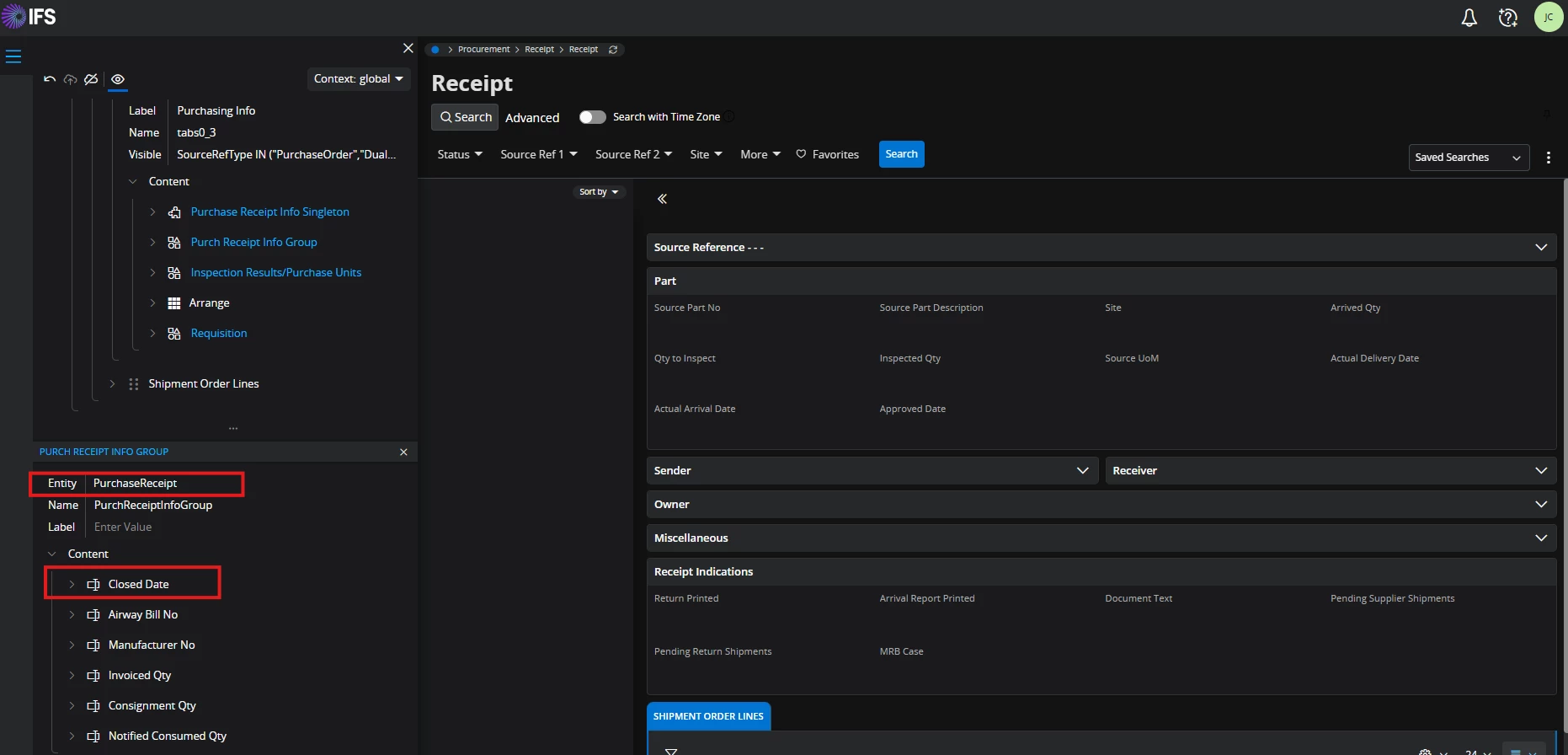
Task: Close the page designer panel
Action: pos(408,48)
